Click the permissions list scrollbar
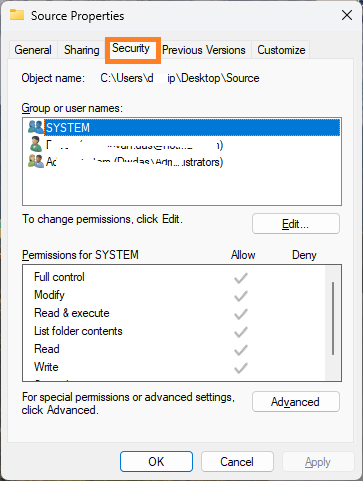Screen dimensions: 363x481 pos(333,318)
